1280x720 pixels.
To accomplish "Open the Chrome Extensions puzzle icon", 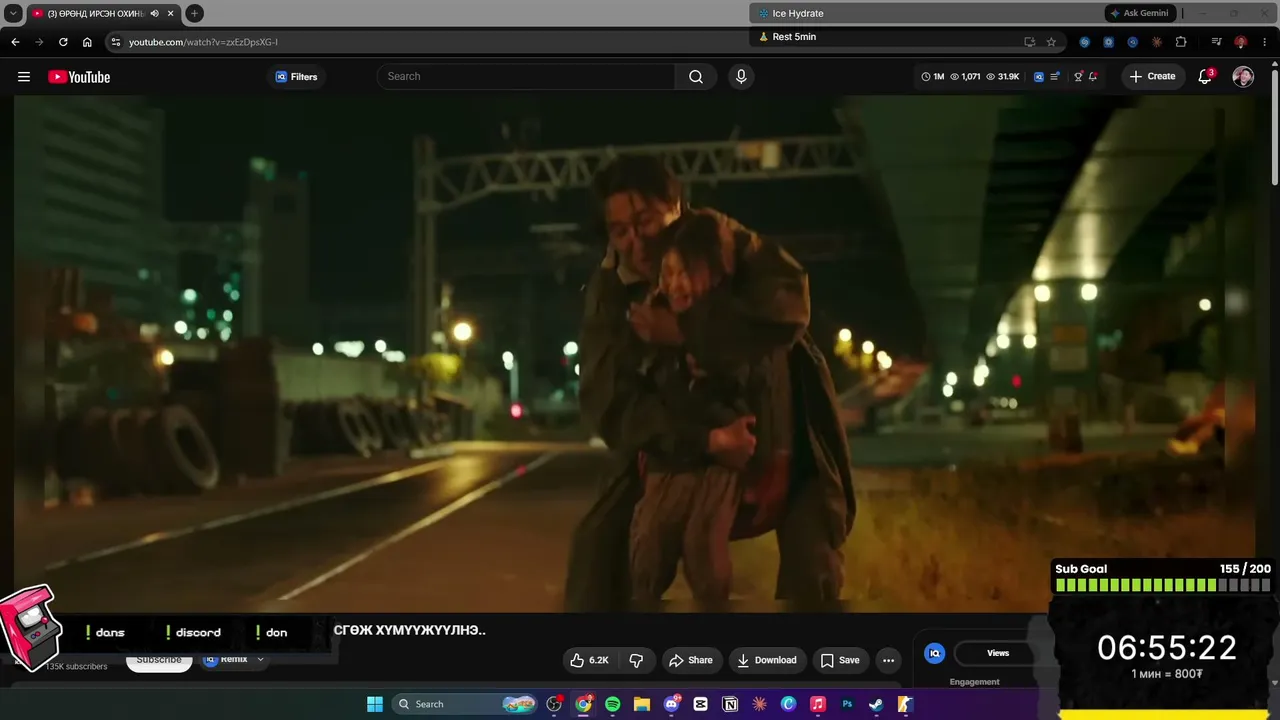I will [1181, 42].
